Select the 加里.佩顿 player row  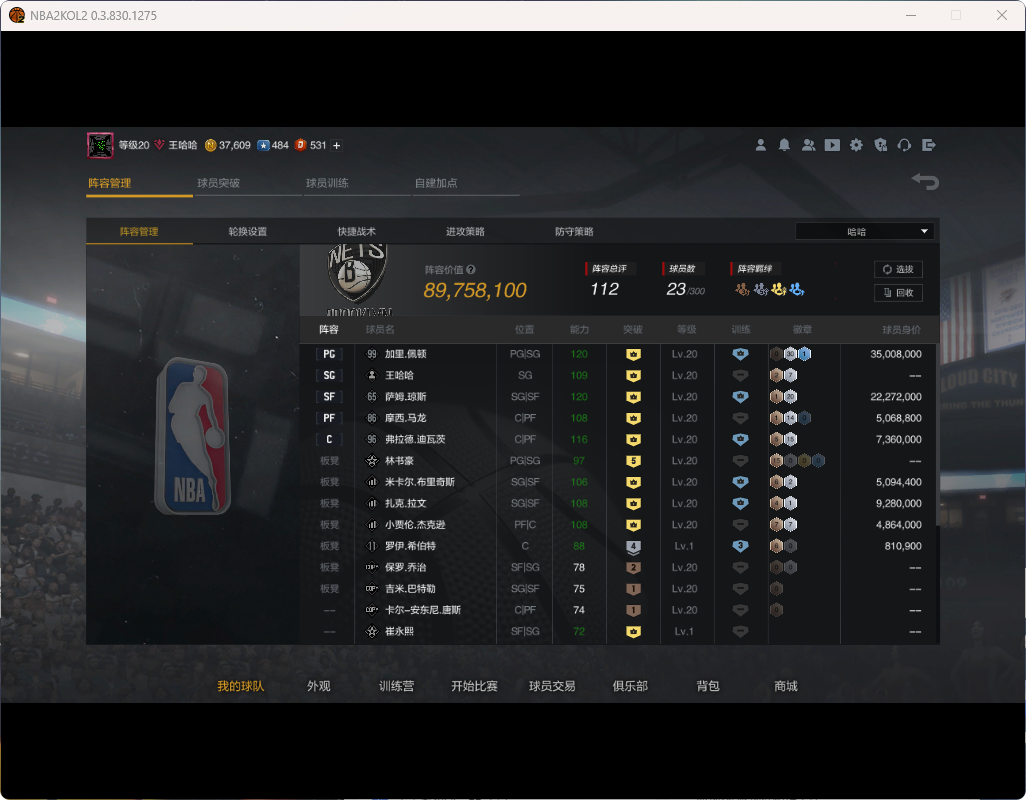click(406, 354)
